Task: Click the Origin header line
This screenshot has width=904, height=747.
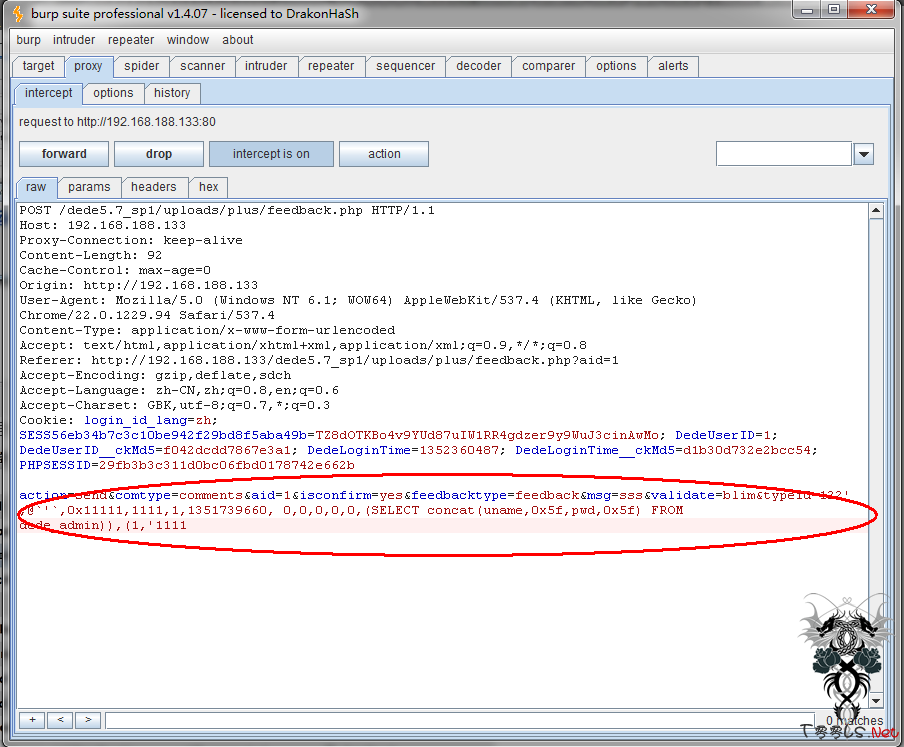Action: [138, 285]
